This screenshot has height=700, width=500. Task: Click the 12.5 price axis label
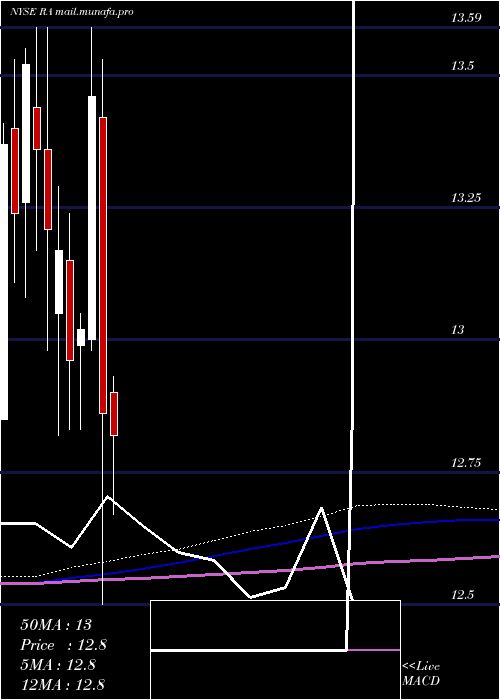[x=462, y=595]
